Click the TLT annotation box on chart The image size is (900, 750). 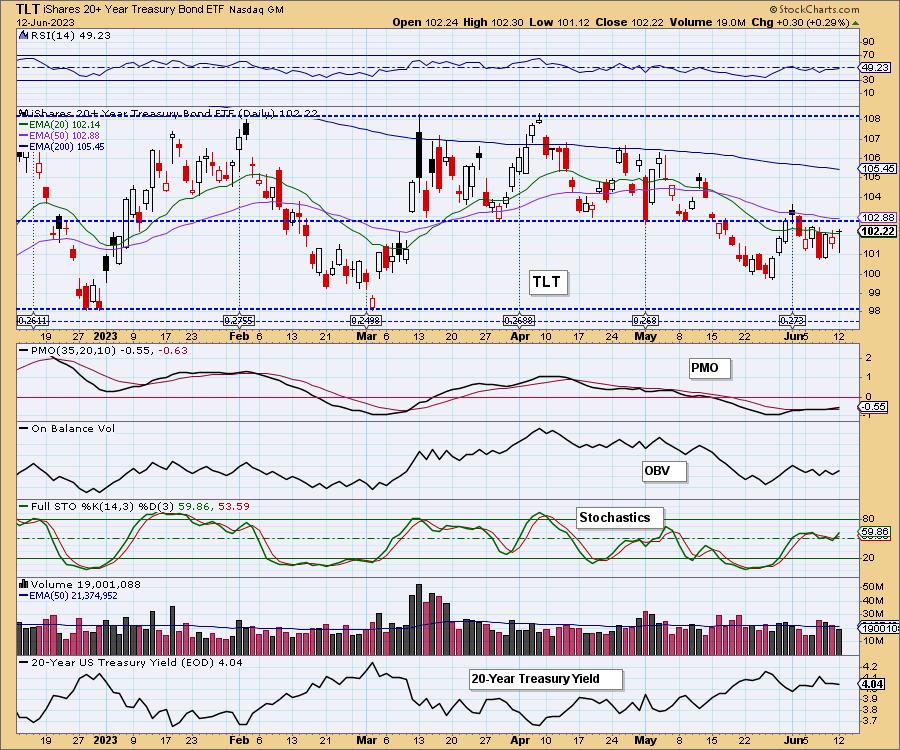549,282
